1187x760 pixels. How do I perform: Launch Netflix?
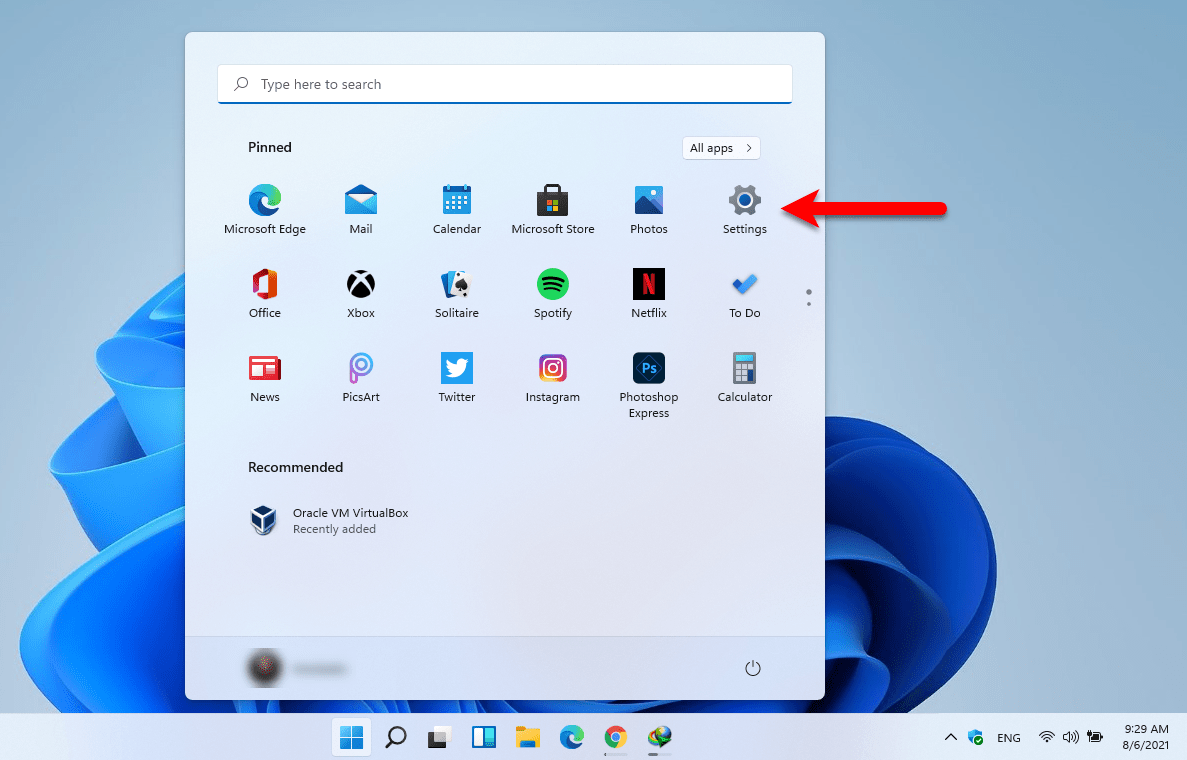click(x=649, y=294)
